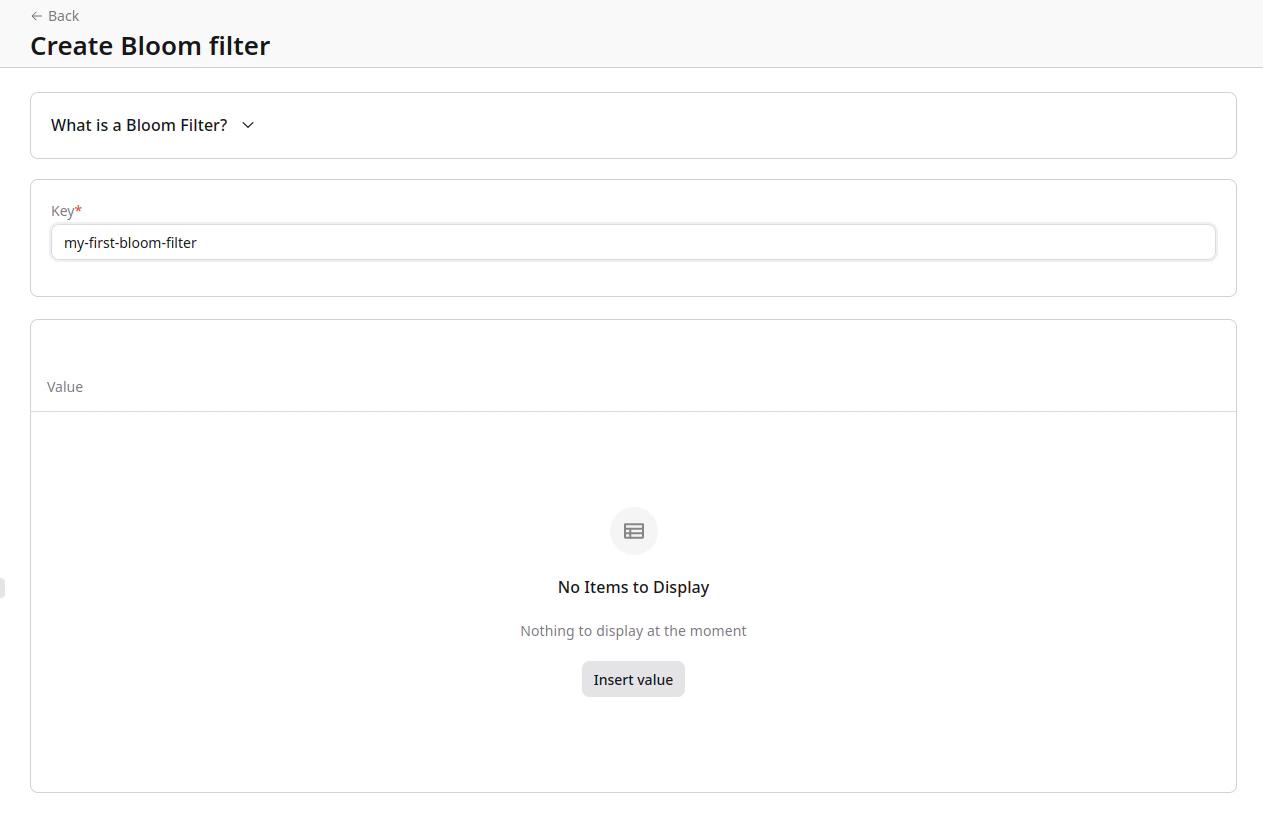Screen dimensions: 1263x817
Task: Collapse the Bloom Filter explanation panel
Action: (139, 125)
